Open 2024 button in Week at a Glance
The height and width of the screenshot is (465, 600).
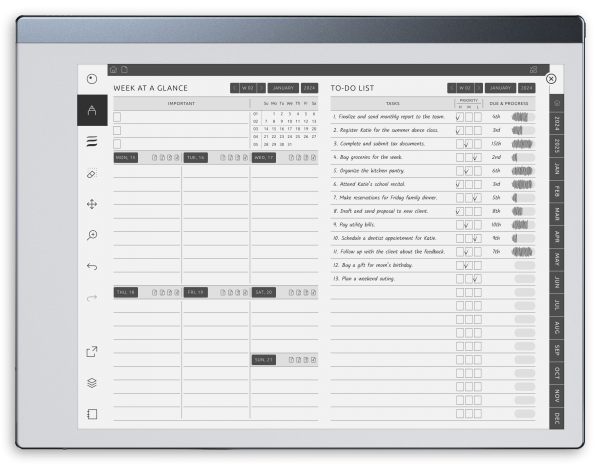(x=310, y=88)
